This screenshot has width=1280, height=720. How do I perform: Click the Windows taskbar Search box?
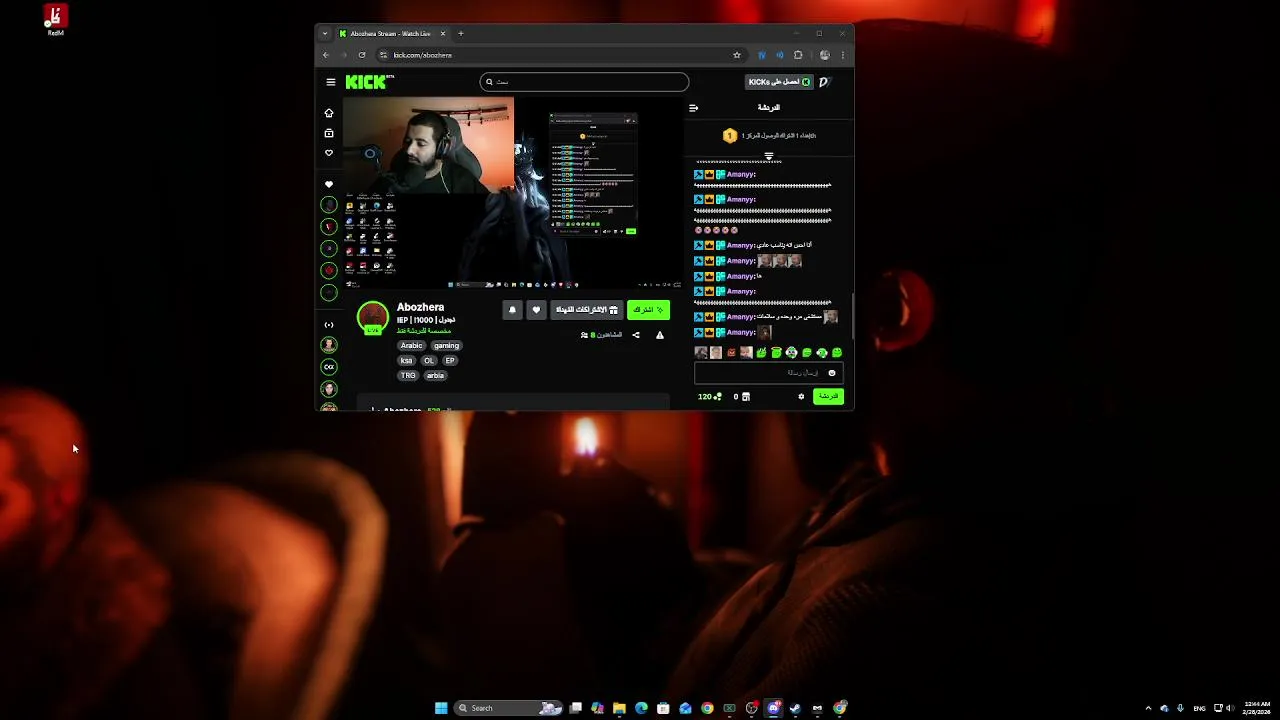pos(509,708)
